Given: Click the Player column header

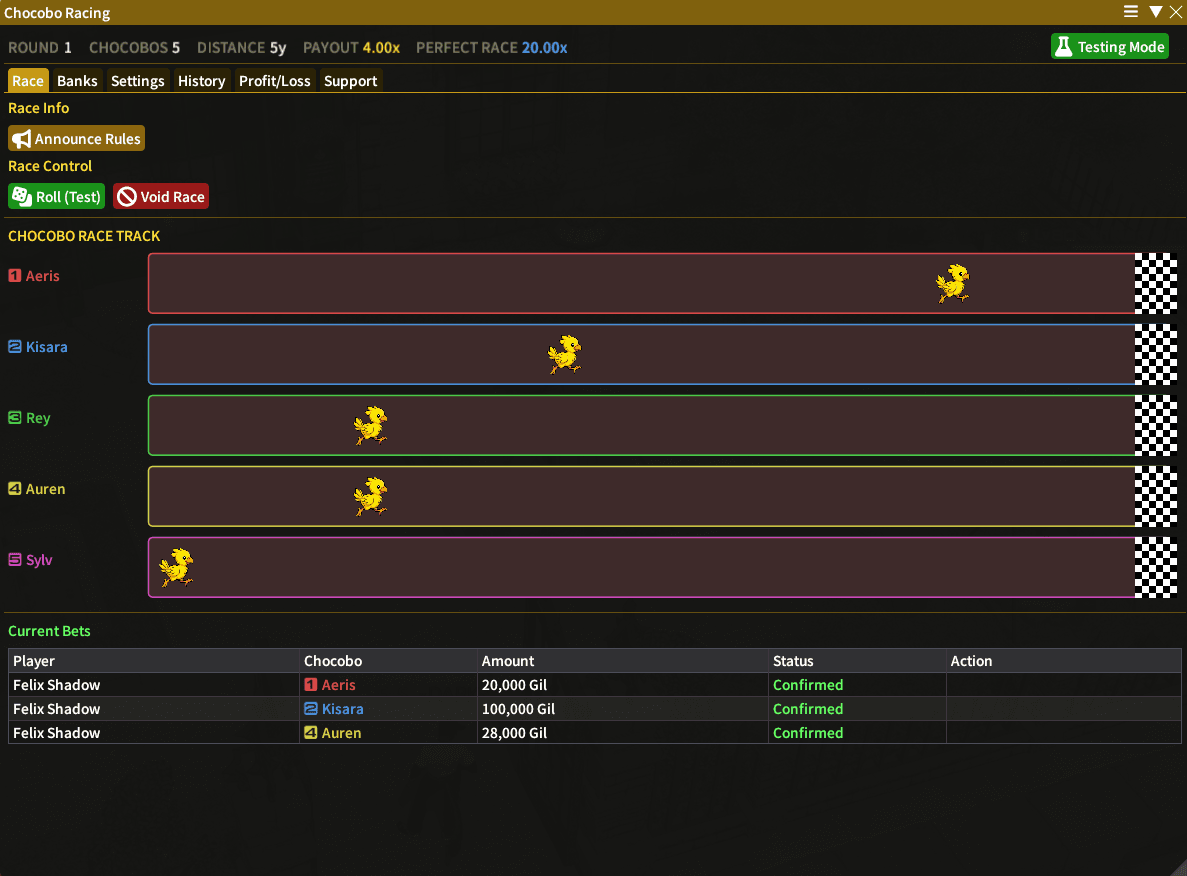Looking at the screenshot, I should [x=154, y=661].
